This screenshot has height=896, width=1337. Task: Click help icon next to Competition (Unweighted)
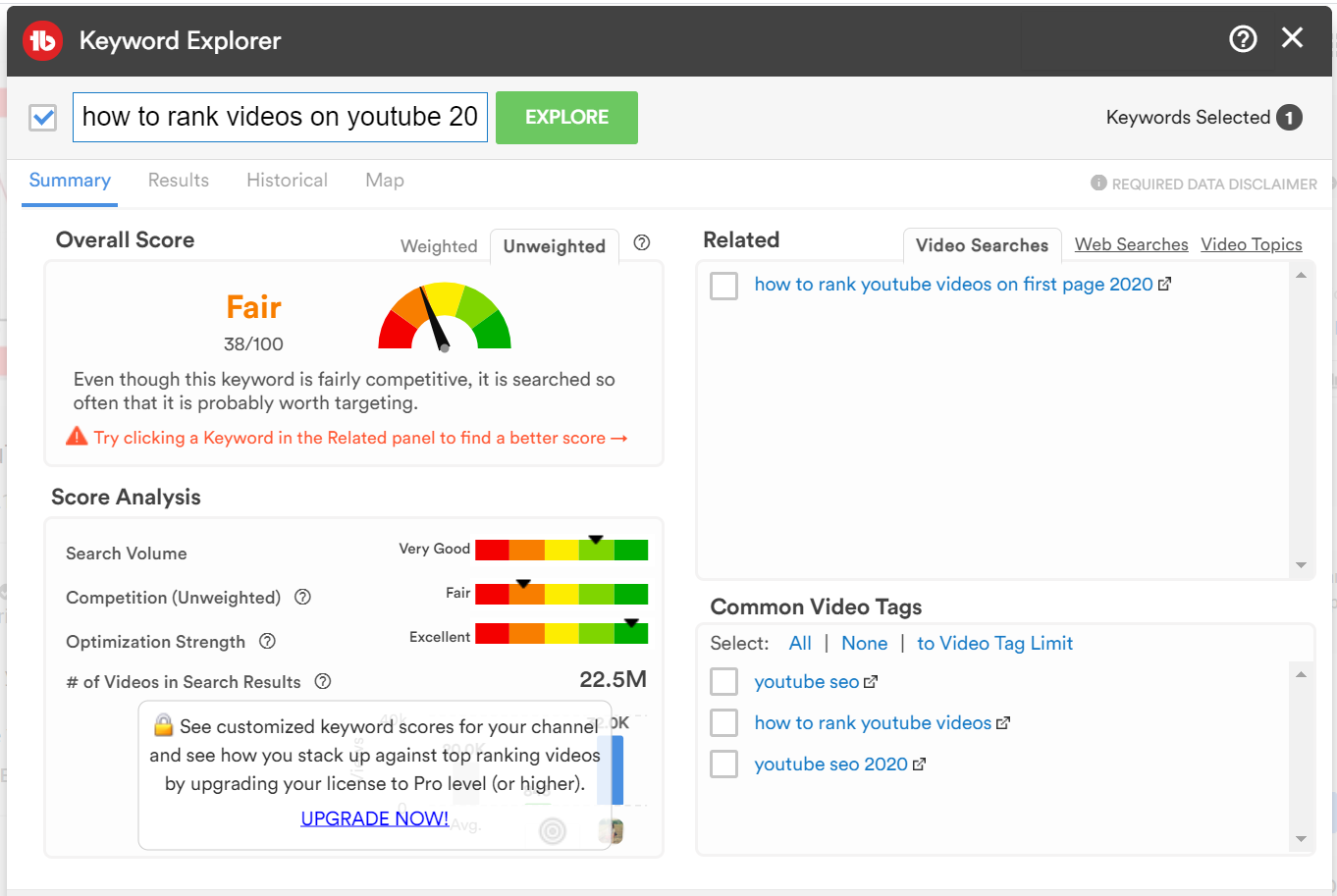(x=303, y=597)
